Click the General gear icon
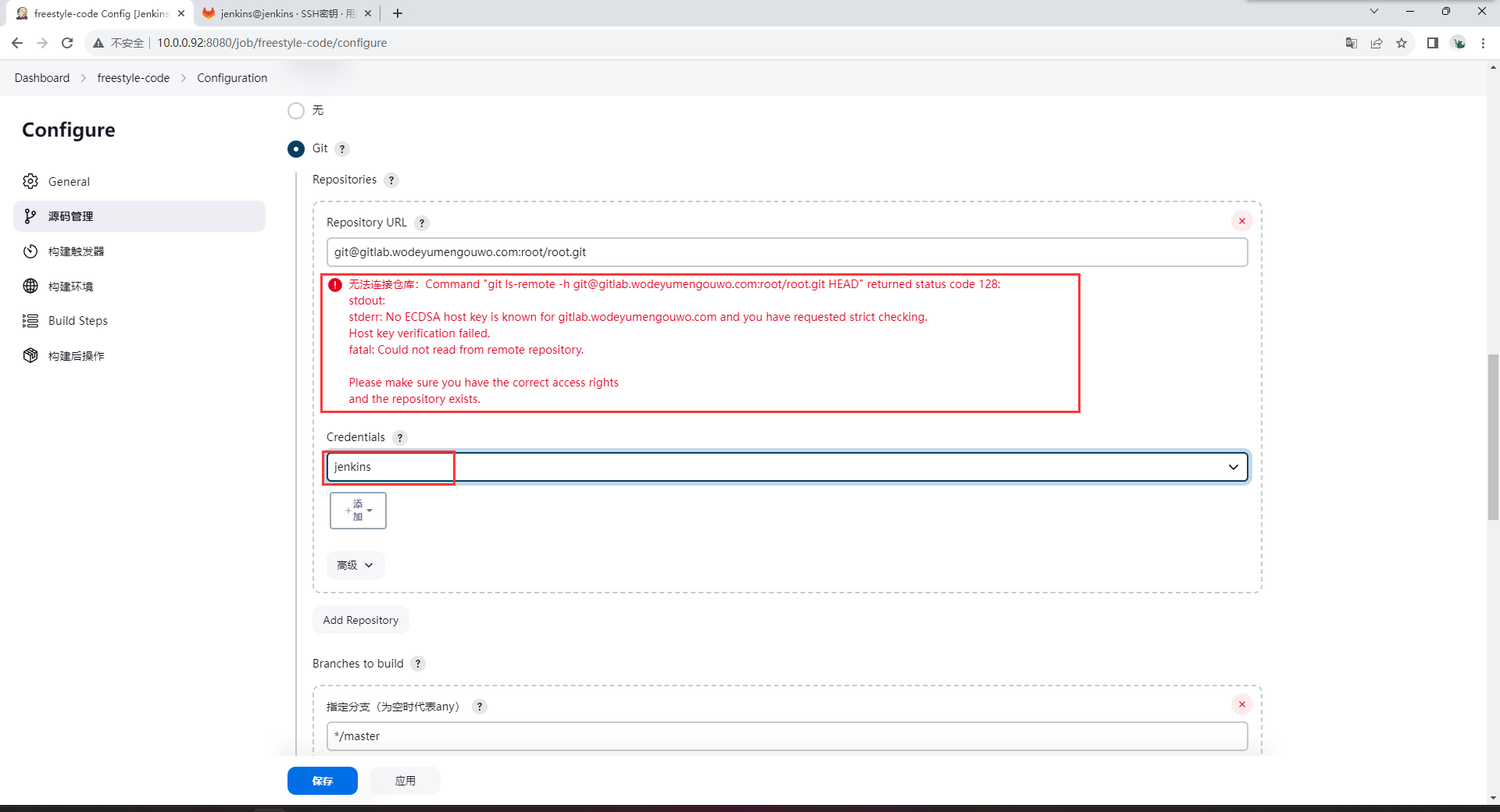 tap(30, 182)
